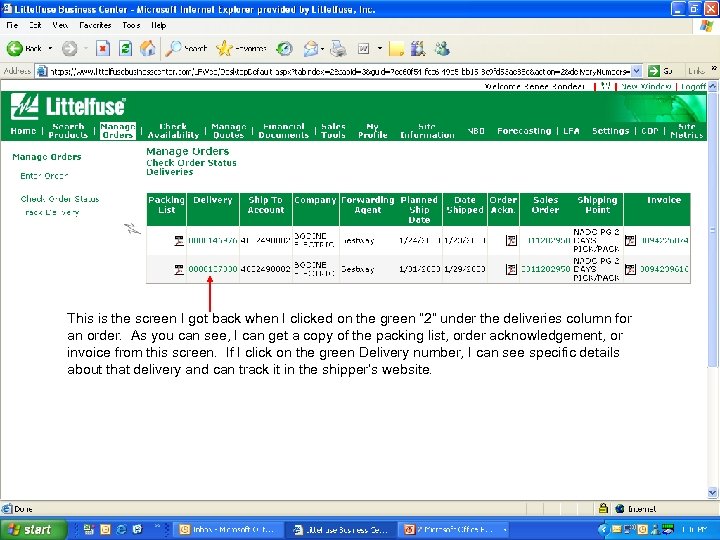Open the address bar URL dropdown
The height and width of the screenshot is (540, 720).
(636, 71)
